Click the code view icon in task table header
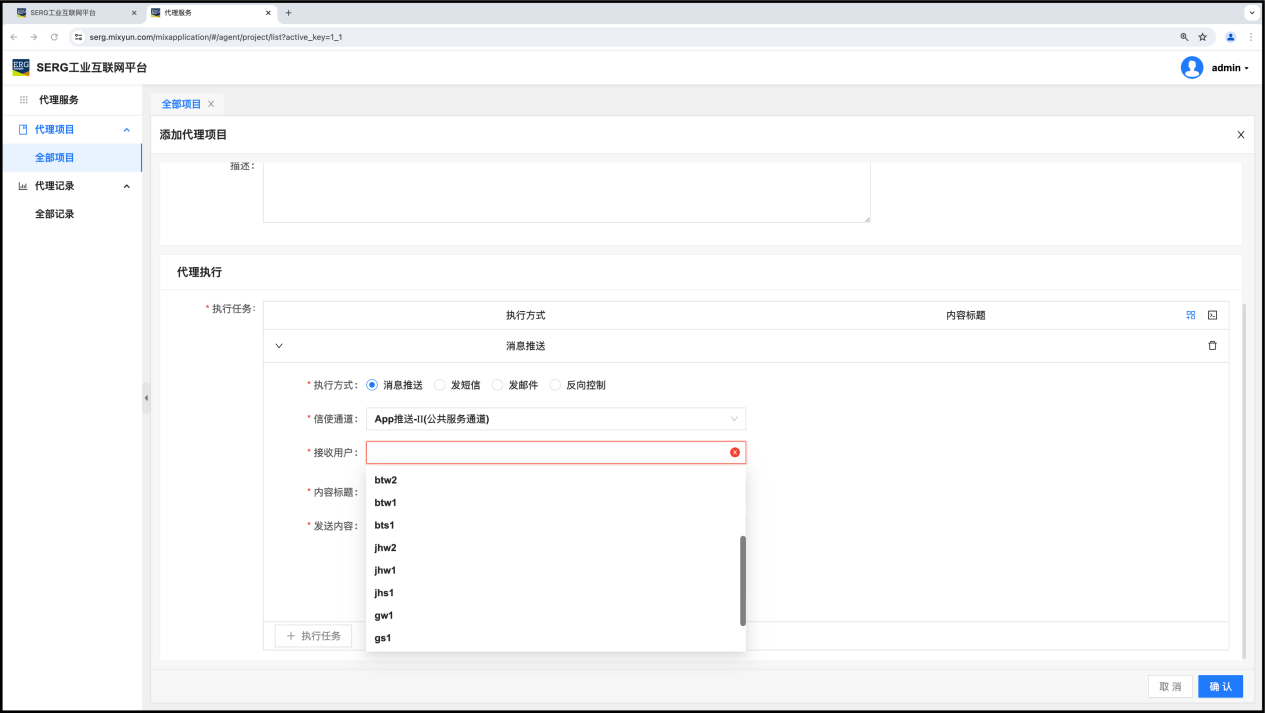1265x713 pixels. tap(1212, 315)
